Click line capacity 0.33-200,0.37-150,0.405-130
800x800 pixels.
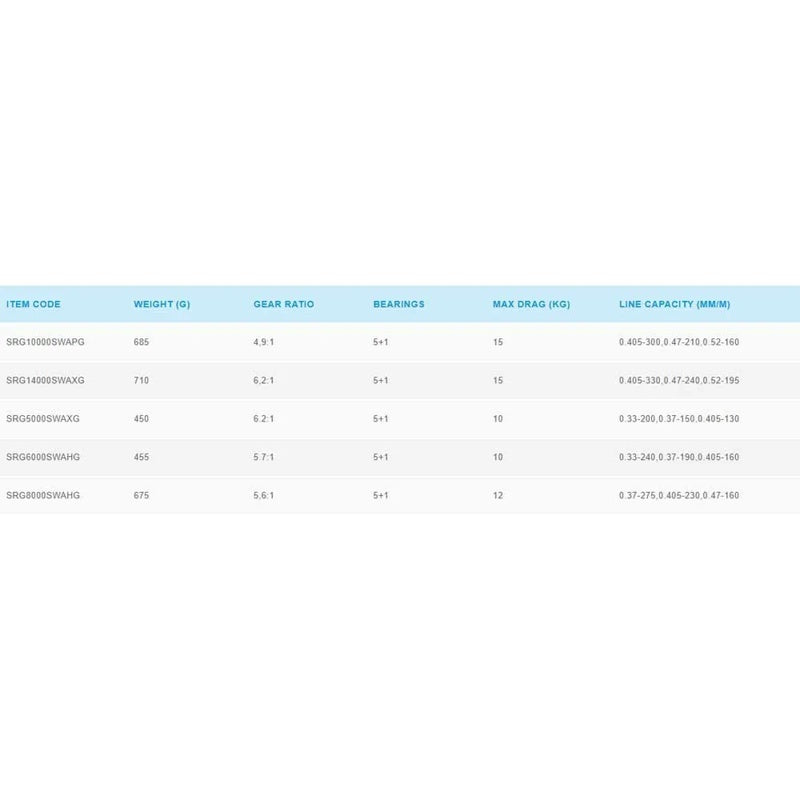pos(679,418)
